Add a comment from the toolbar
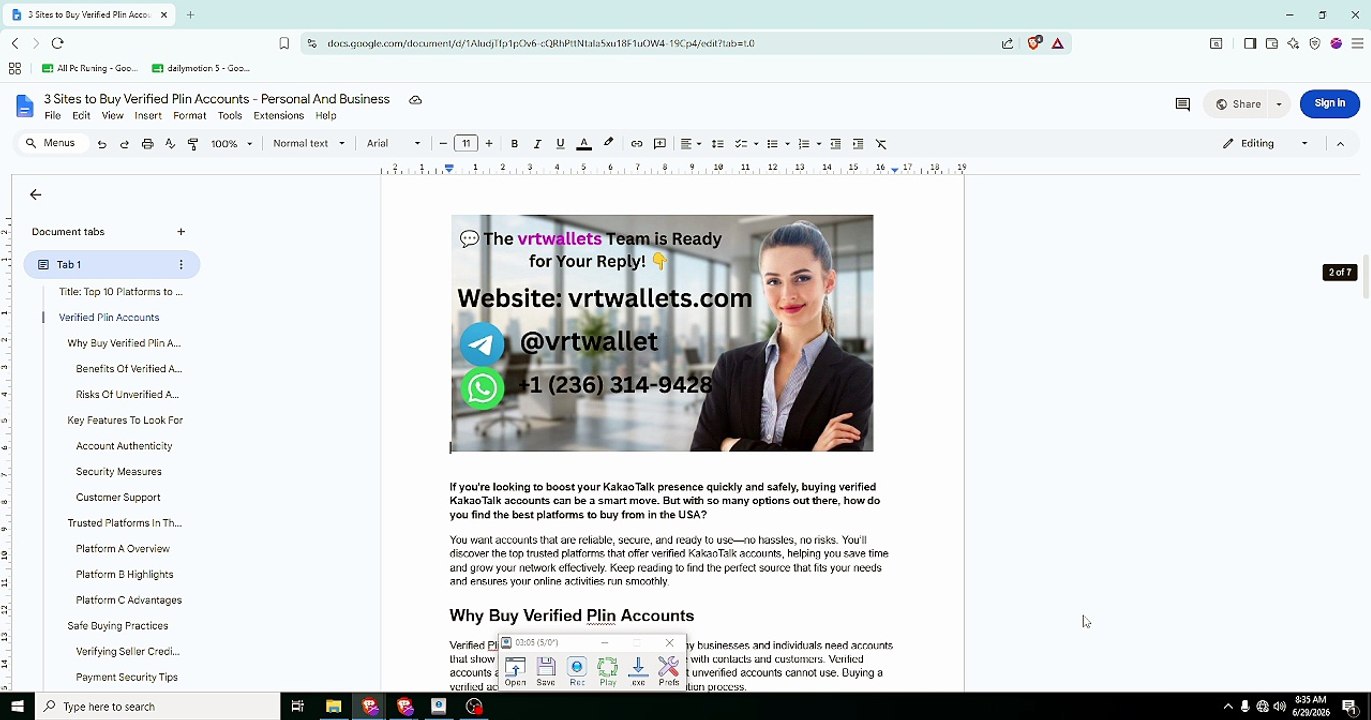Viewport: 1371px width, 720px height. 660,144
